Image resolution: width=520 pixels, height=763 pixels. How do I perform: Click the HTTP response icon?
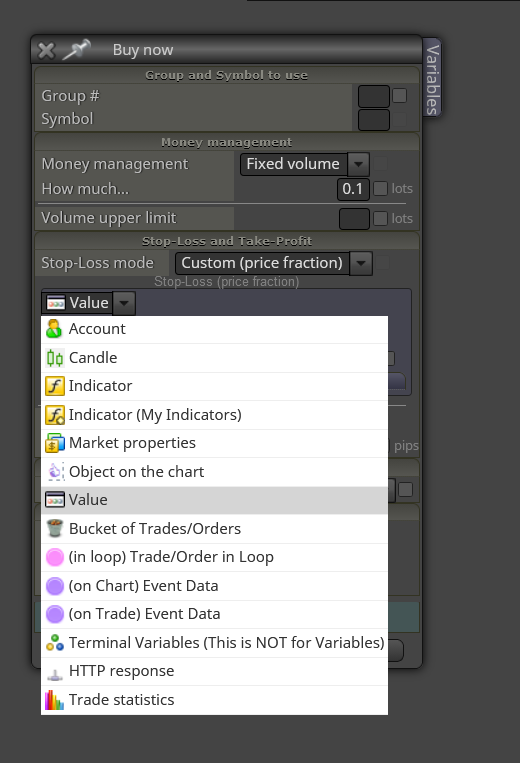coord(54,674)
